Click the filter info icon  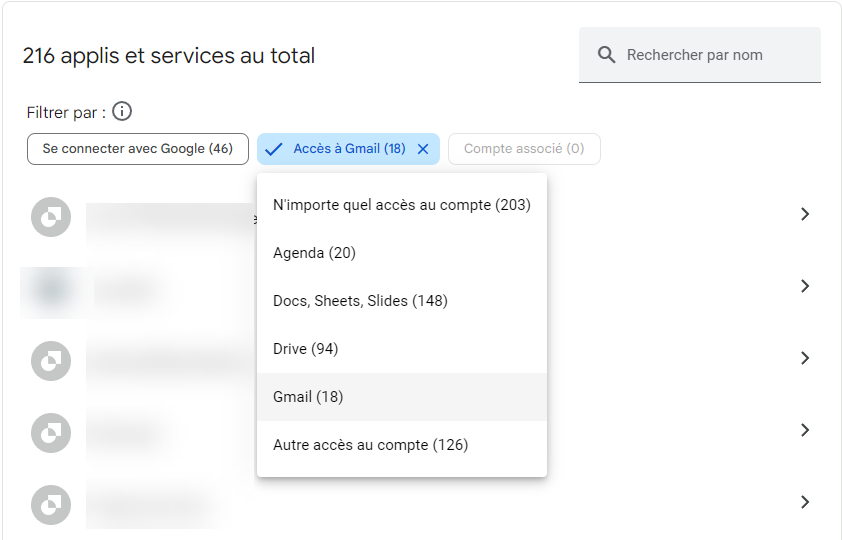122,111
